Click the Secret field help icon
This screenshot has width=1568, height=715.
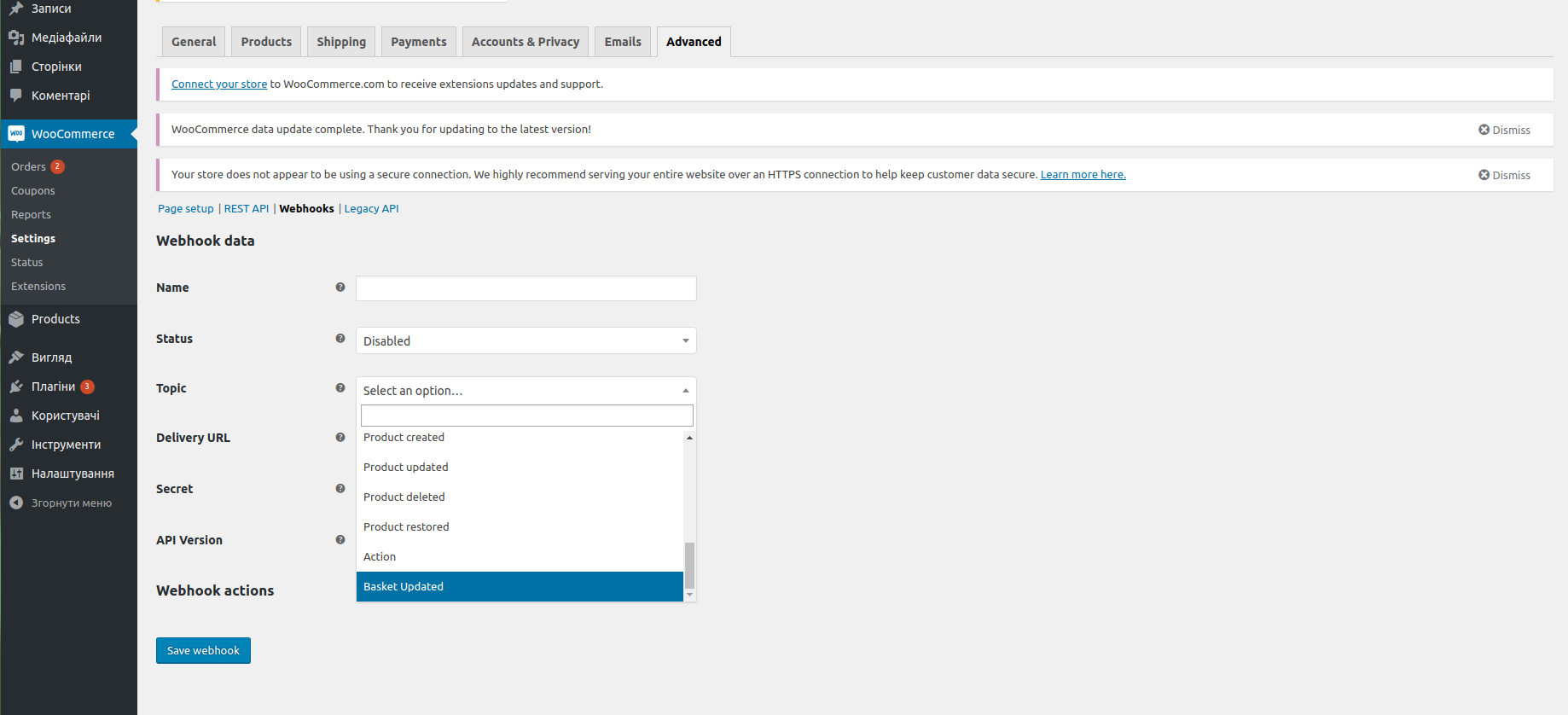pos(340,489)
